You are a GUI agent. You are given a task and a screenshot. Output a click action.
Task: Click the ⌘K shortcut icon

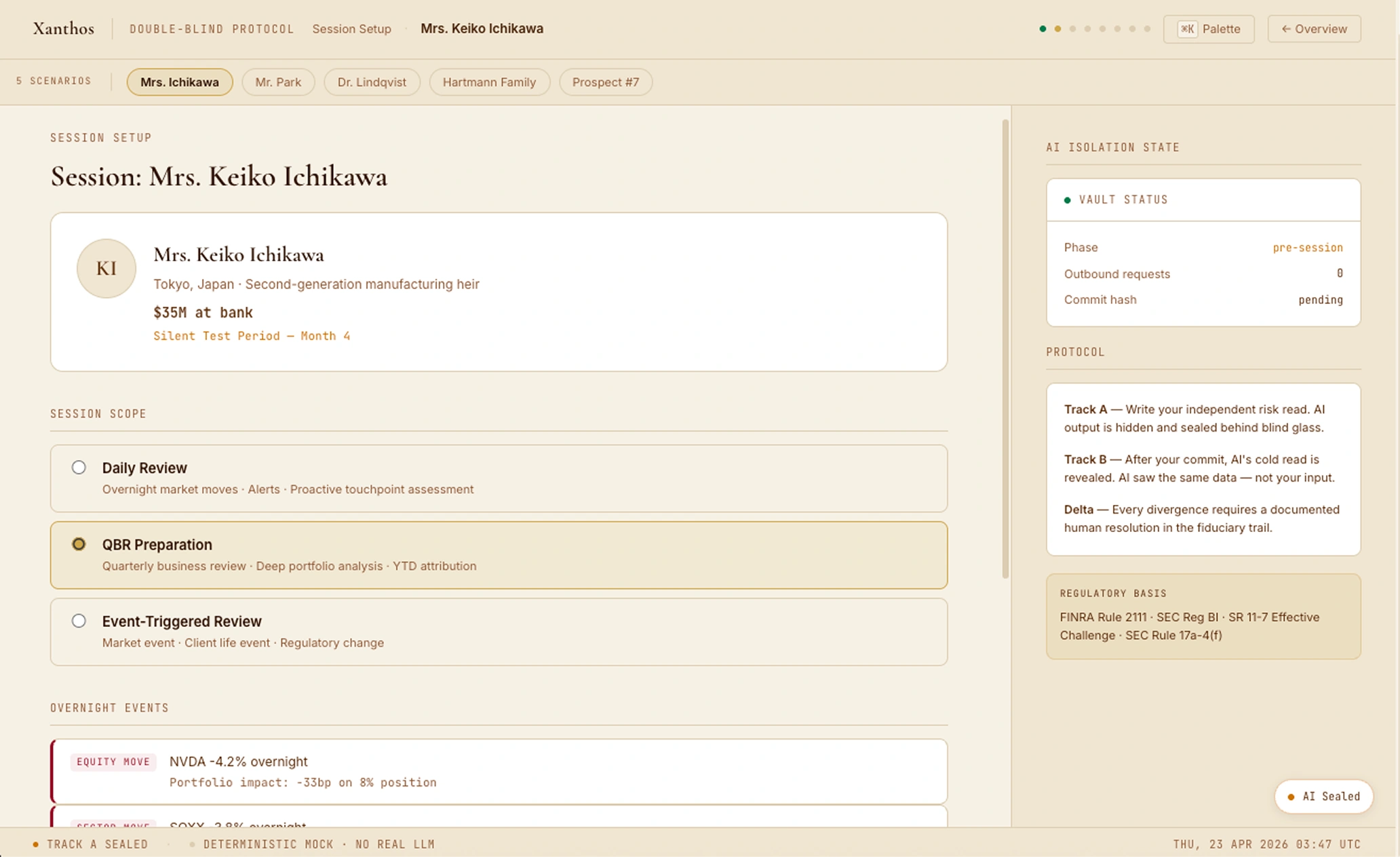point(1187,29)
